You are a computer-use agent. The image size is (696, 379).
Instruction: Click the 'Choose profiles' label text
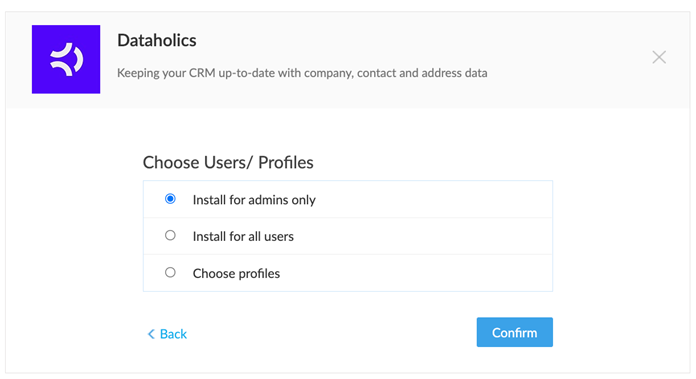[x=236, y=273]
